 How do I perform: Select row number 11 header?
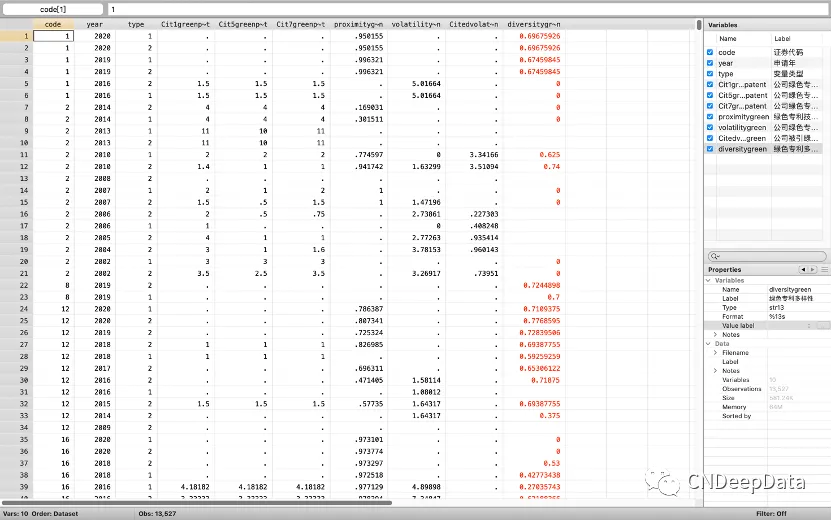(x=16, y=154)
